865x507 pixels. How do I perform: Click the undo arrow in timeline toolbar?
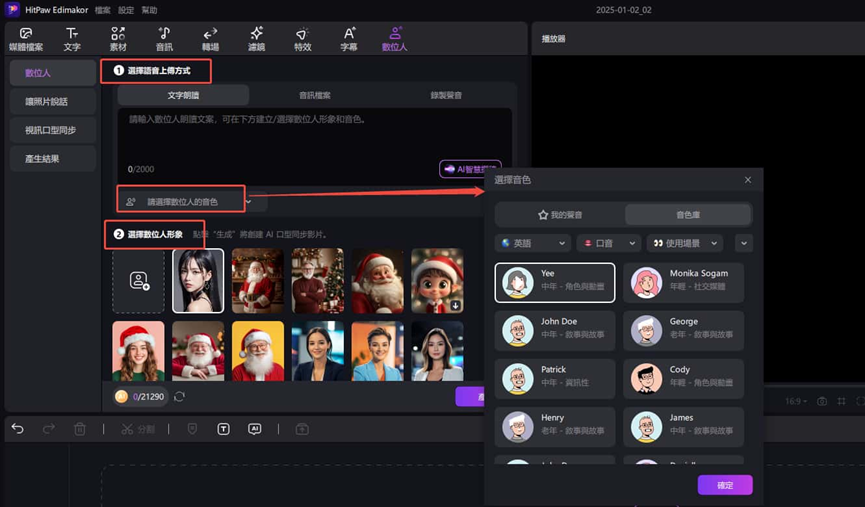tap(18, 428)
